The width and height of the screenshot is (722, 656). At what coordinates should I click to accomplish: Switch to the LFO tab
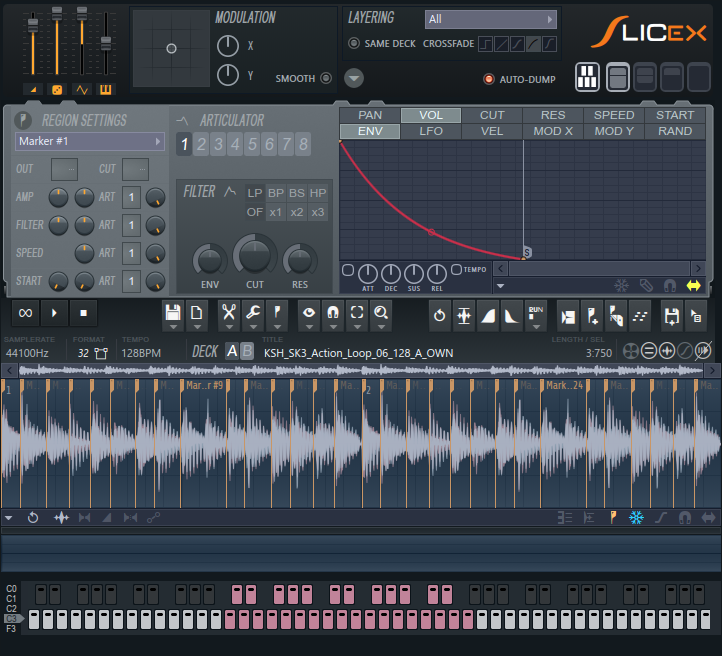point(431,131)
